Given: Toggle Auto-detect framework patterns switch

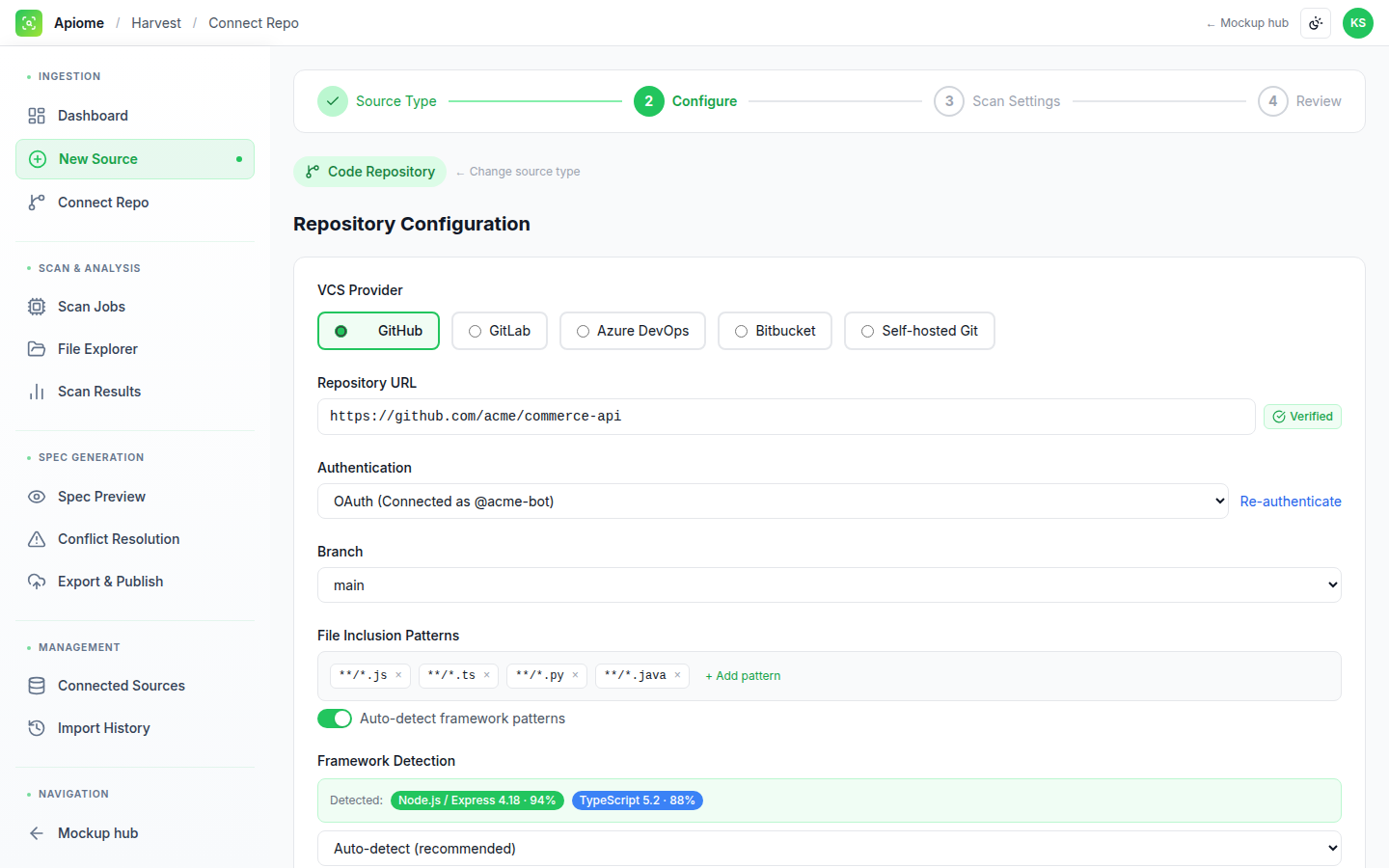Looking at the screenshot, I should (335, 719).
